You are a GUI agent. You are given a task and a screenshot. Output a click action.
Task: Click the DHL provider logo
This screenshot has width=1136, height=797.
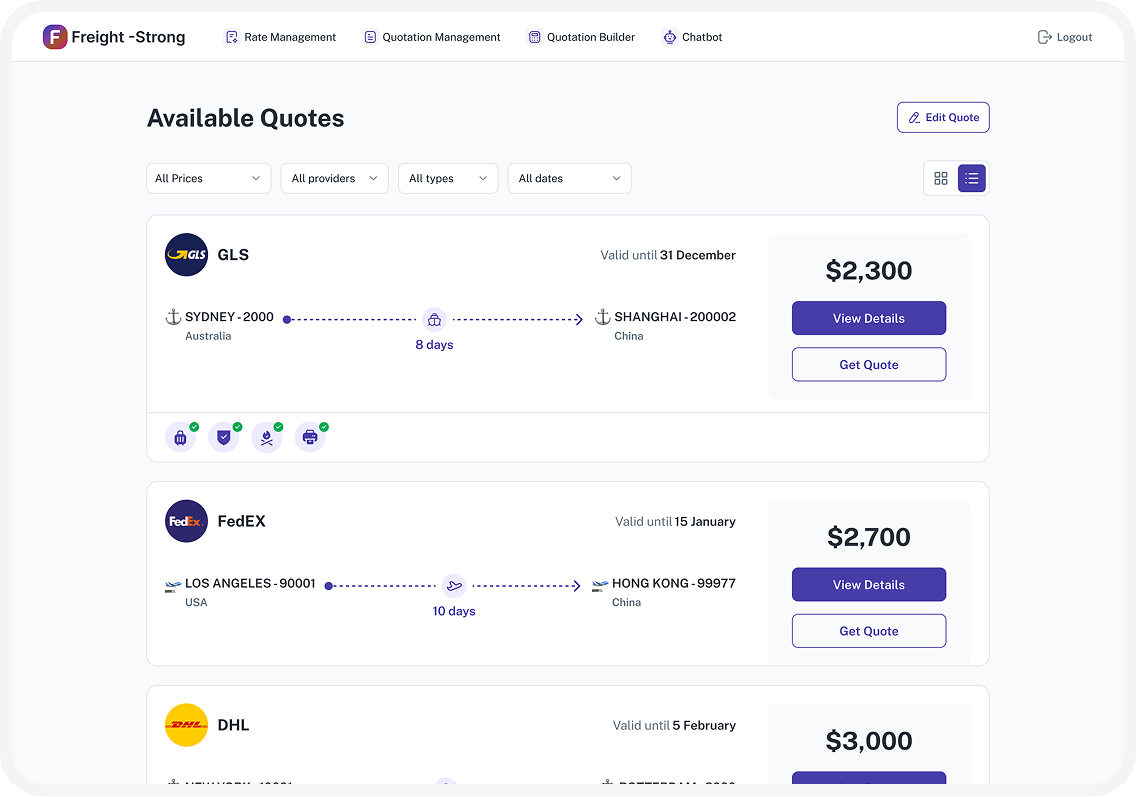tap(186, 725)
